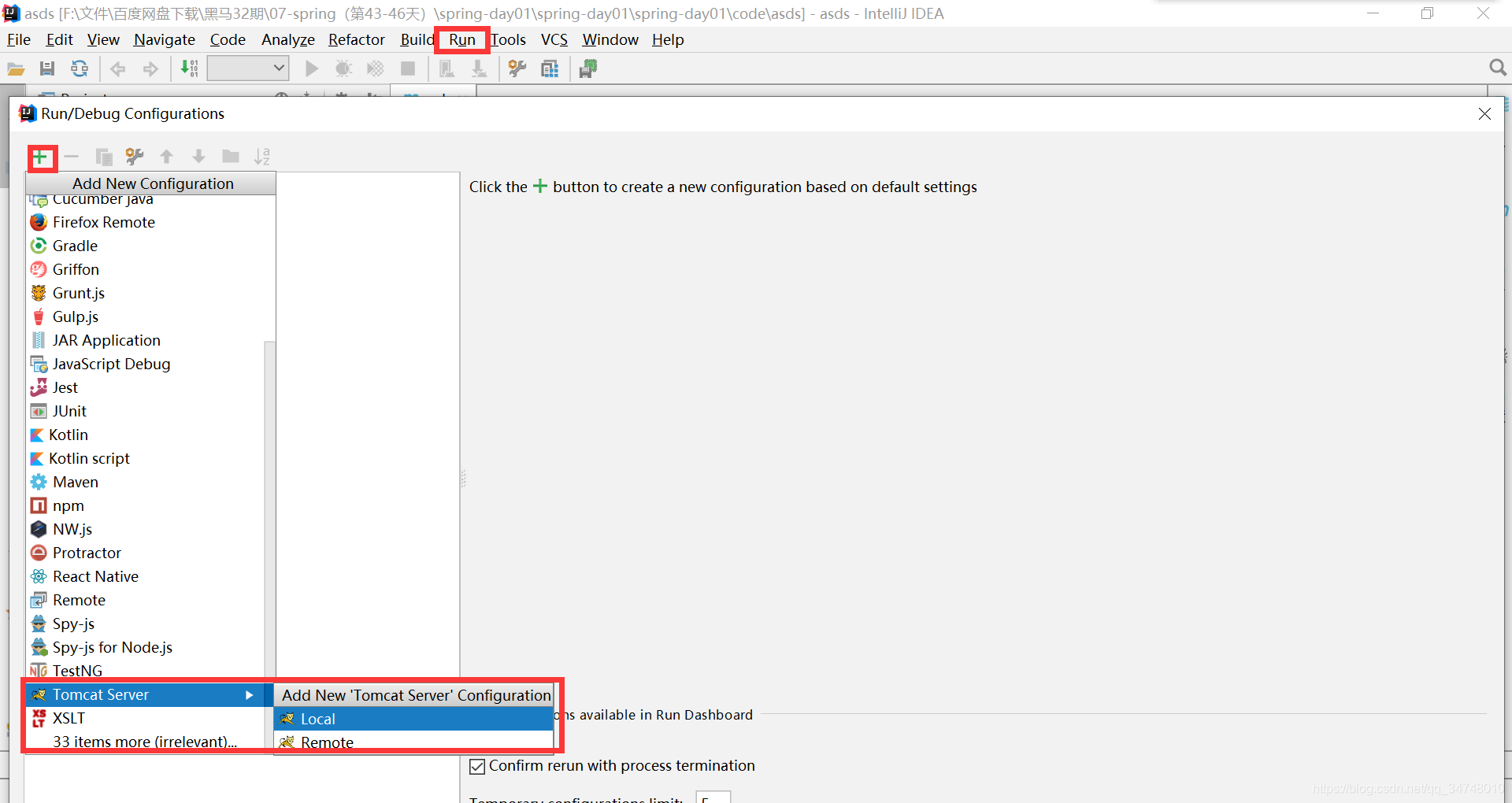1512x803 pixels.
Task: Open the Refactor menu
Action: pos(357,39)
